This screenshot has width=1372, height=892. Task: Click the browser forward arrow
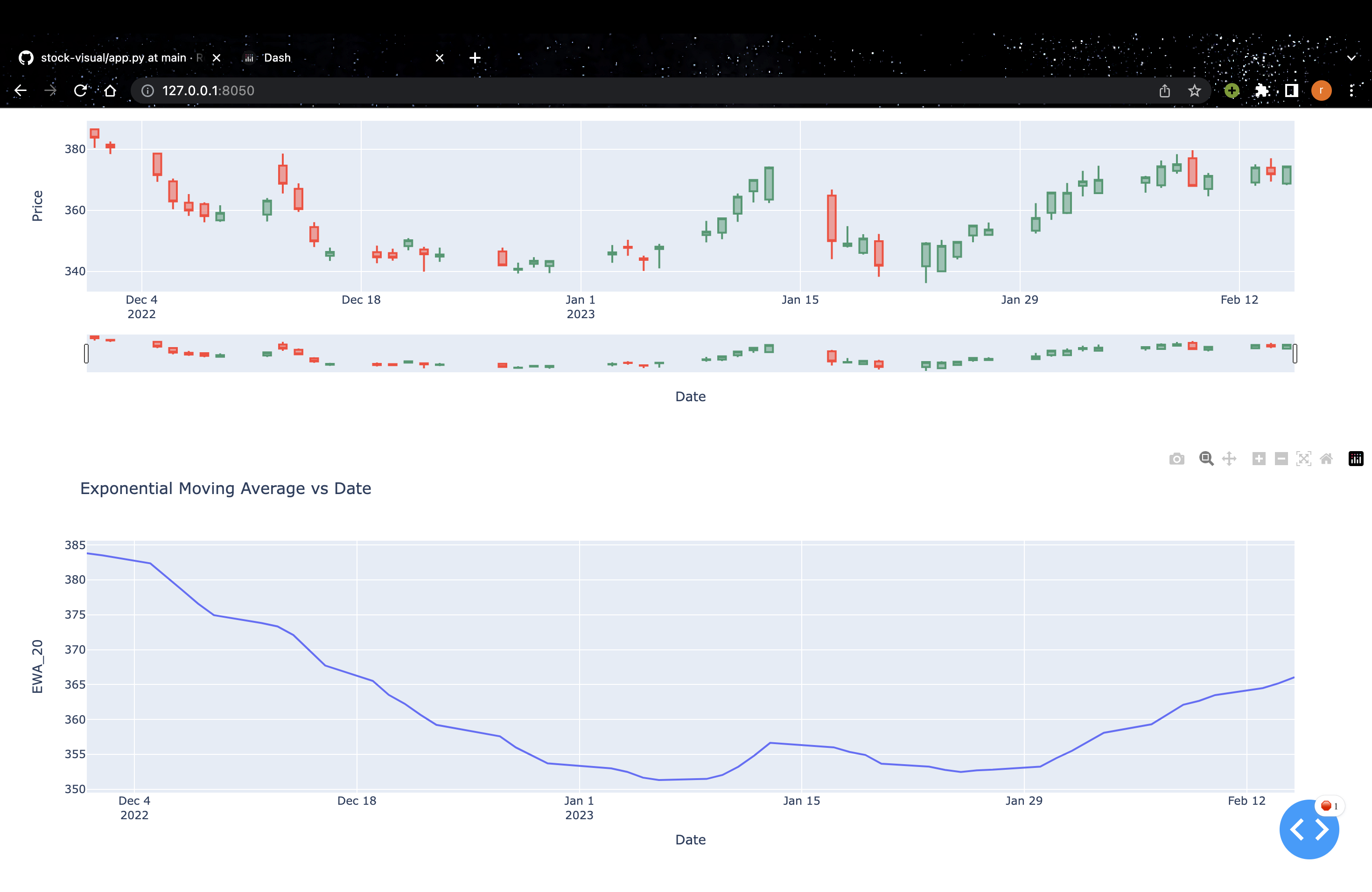(51, 91)
